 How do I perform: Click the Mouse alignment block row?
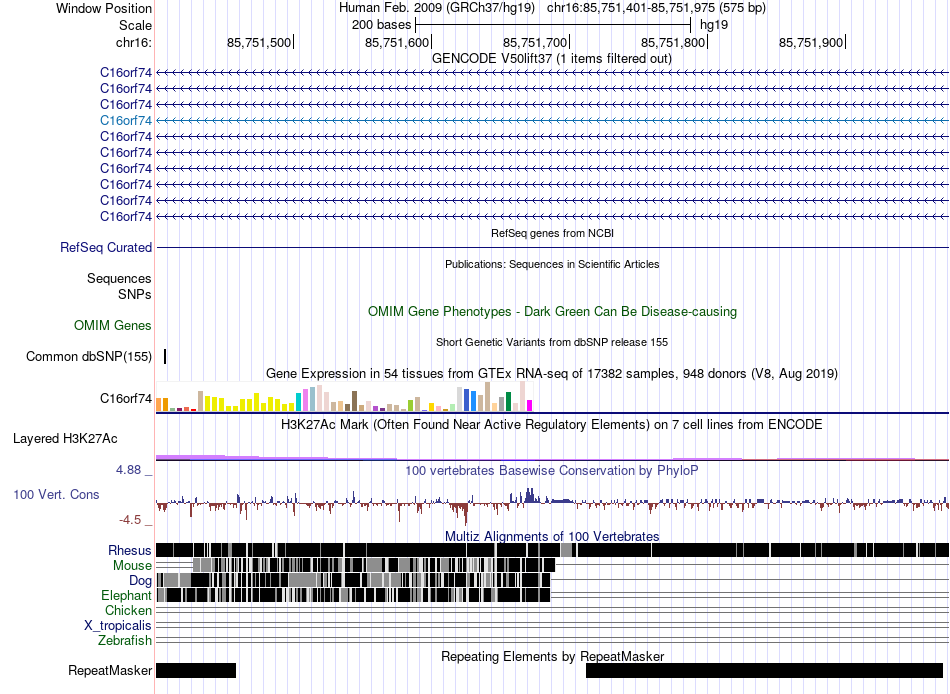pyautogui.click(x=374, y=566)
